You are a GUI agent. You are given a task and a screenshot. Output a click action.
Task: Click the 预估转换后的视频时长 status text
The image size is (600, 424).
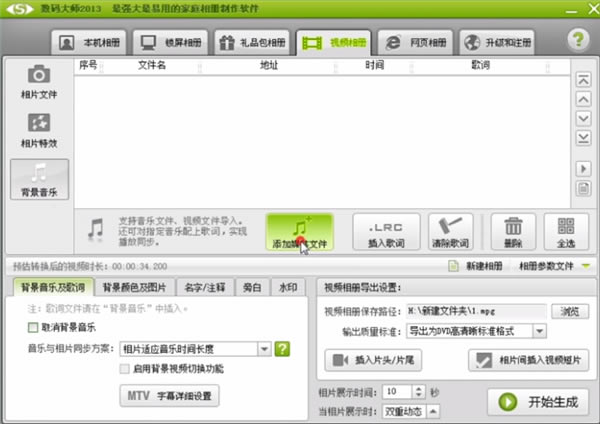(90, 266)
